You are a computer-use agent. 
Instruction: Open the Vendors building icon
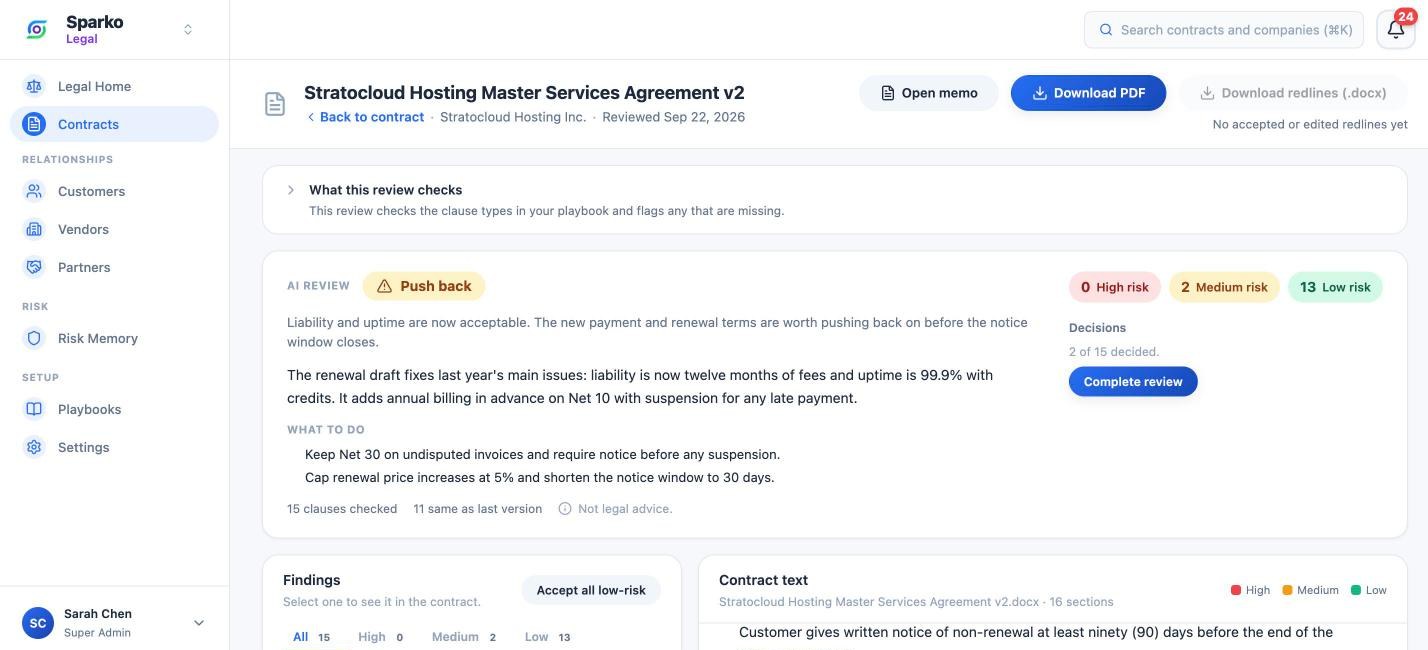pos(34,229)
